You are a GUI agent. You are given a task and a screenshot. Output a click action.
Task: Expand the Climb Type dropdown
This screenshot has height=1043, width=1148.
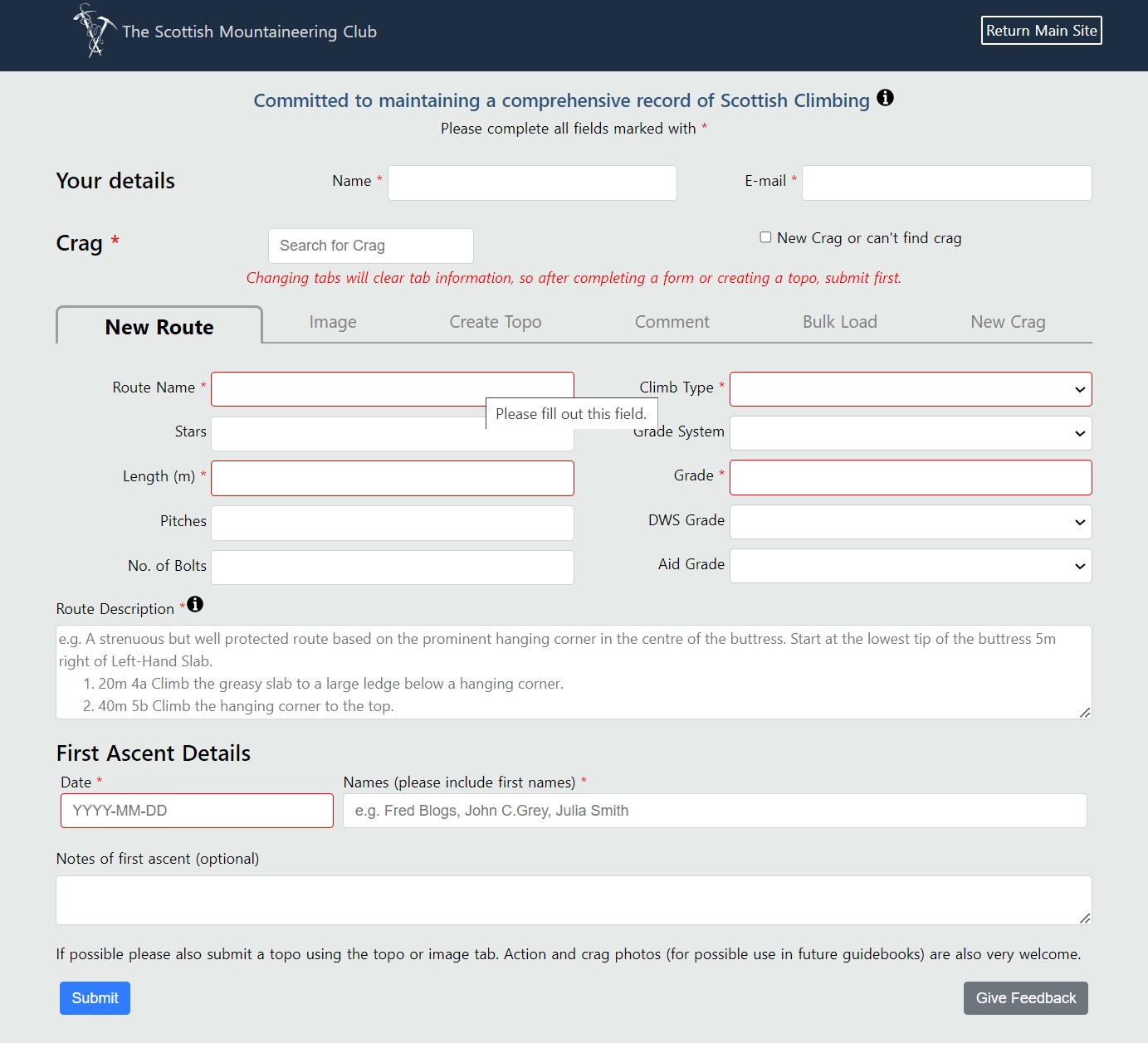tap(911, 389)
